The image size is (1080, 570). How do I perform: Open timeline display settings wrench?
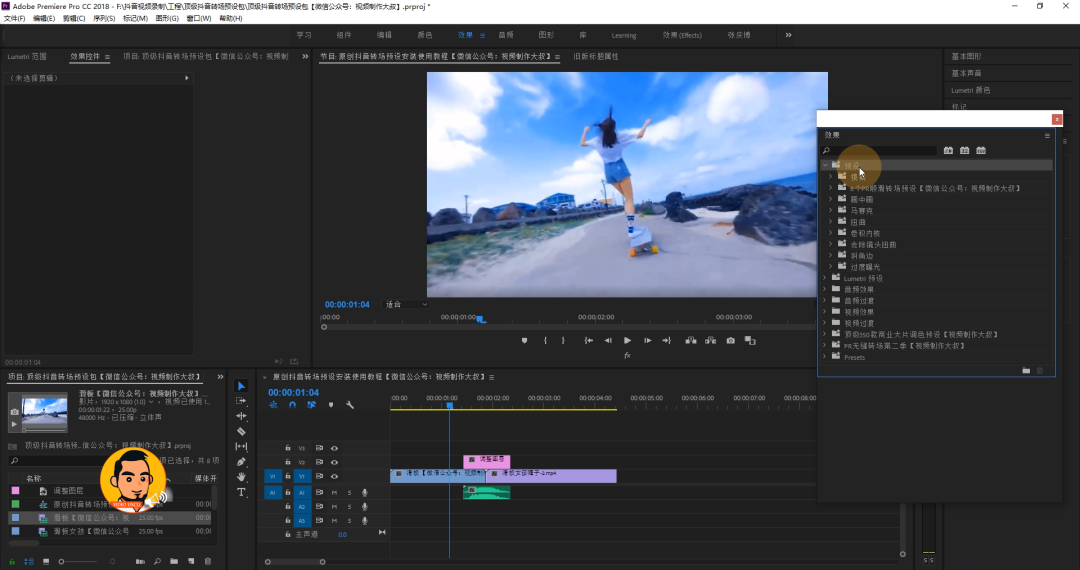pyautogui.click(x=350, y=405)
